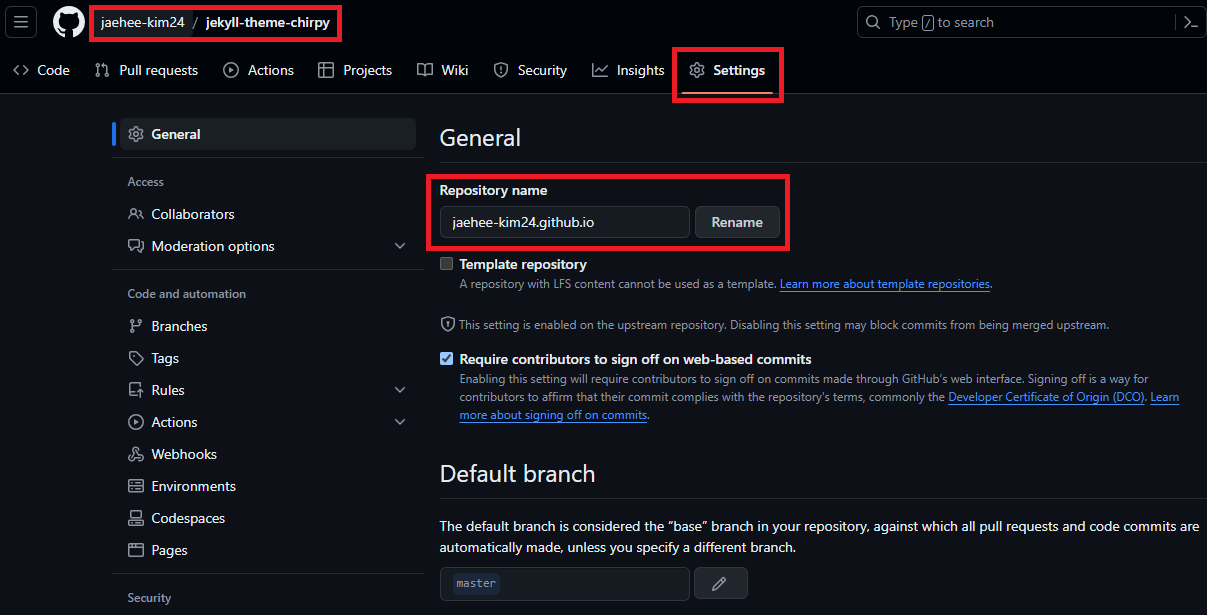Open the Projects tab

tap(355, 70)
